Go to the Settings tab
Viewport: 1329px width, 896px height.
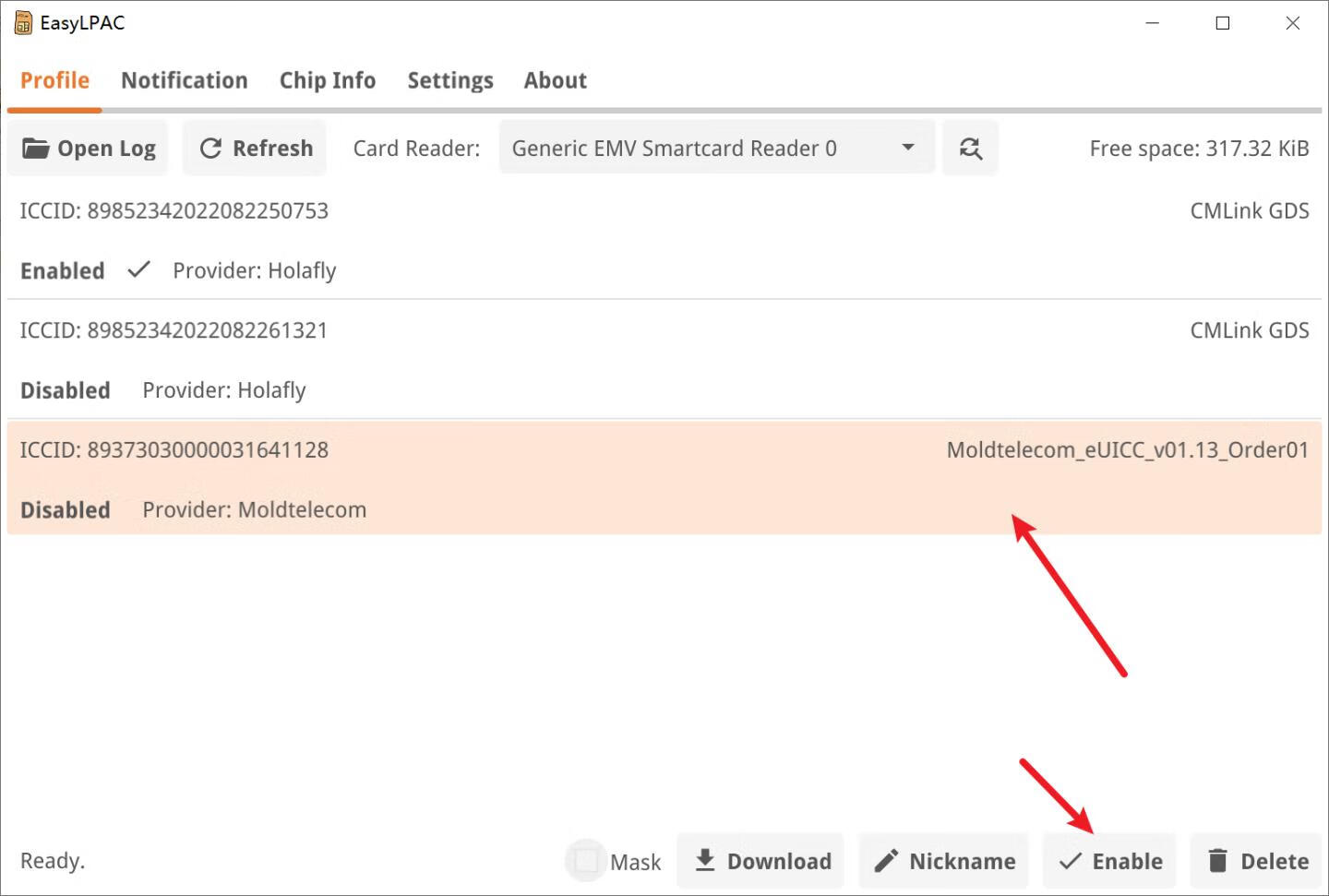tap(450, 81)
